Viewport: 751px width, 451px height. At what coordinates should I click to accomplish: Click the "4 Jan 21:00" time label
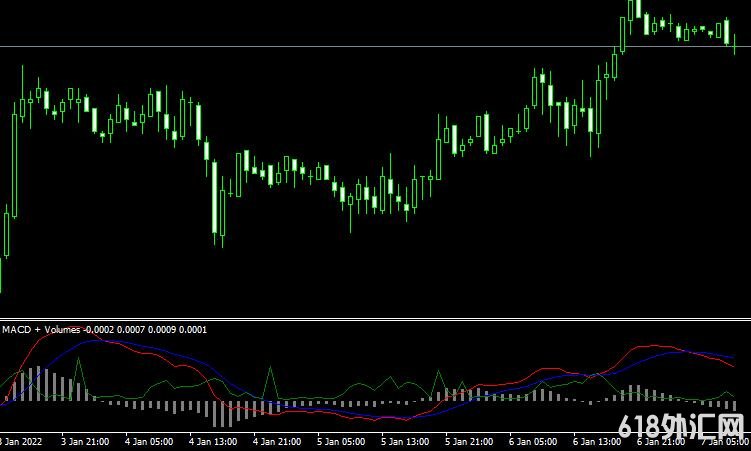click(277, 441)
